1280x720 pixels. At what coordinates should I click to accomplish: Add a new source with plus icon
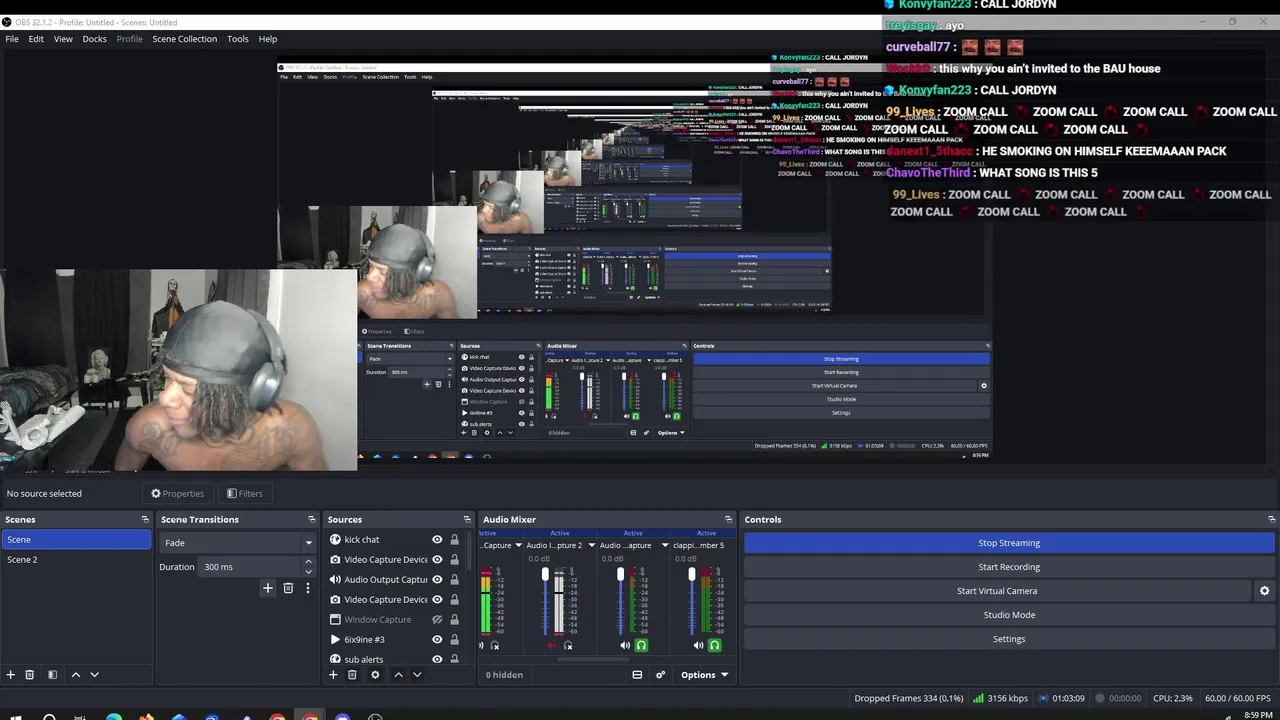point(333,675)
